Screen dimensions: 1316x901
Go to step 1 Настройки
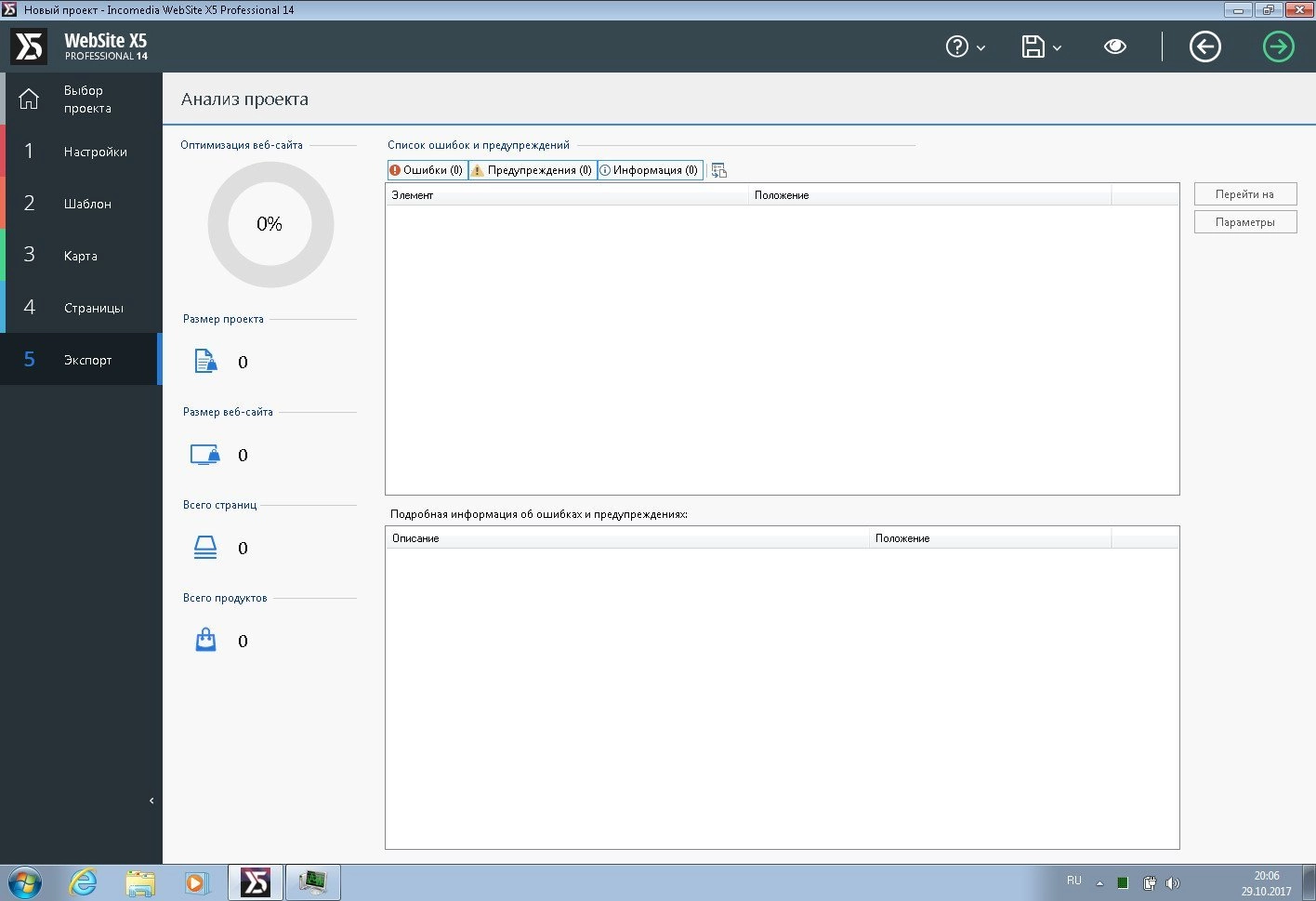pyautogui.click(x=81, y=151)
